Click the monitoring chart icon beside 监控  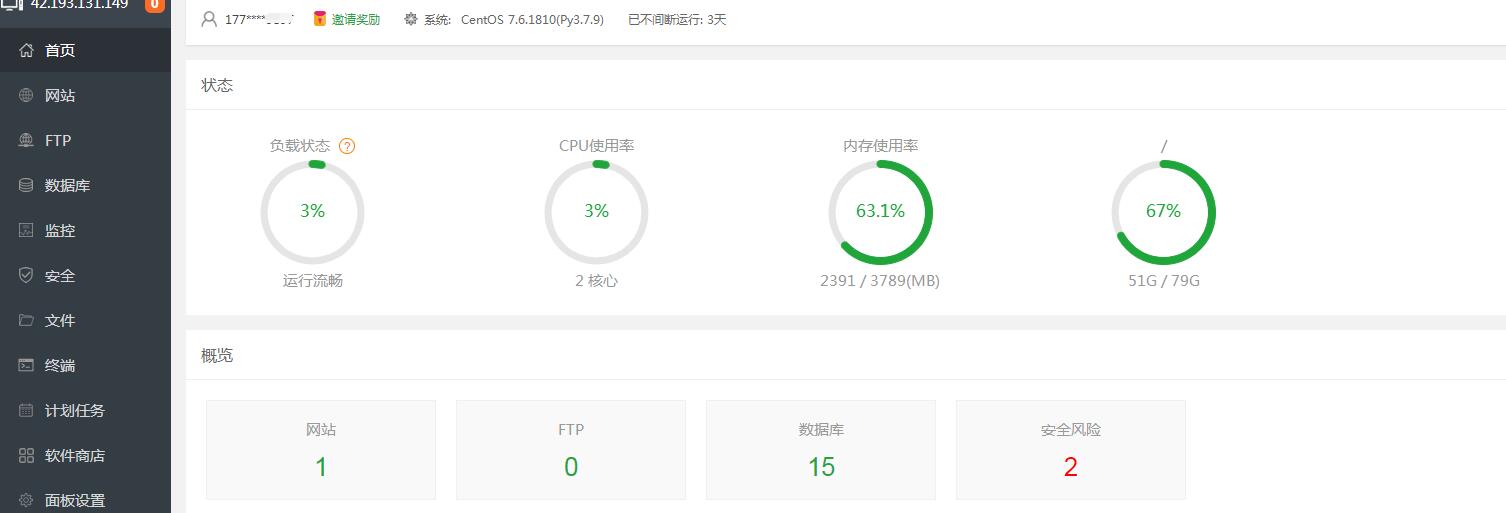[26, 230]
